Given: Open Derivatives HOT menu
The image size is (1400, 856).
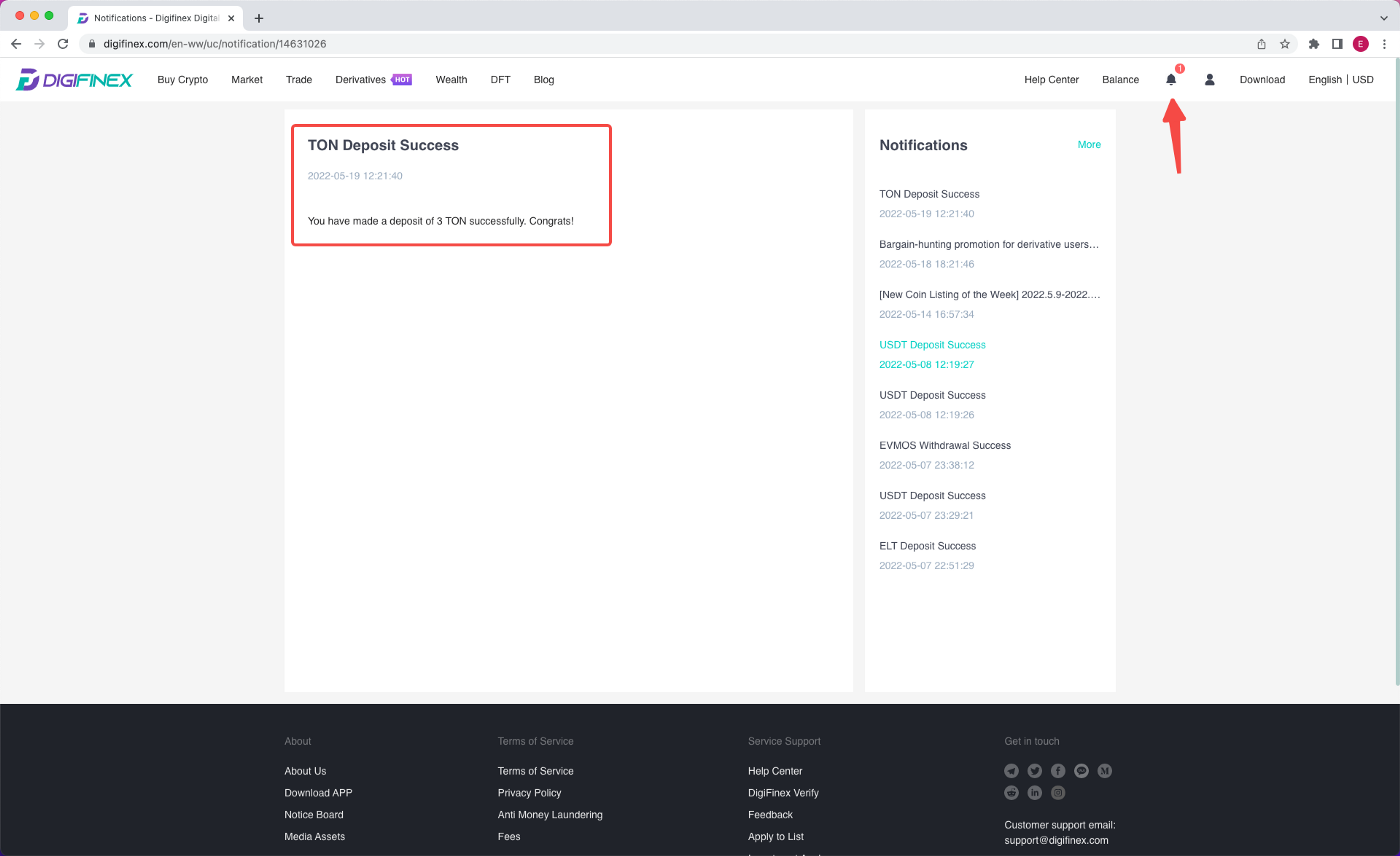Looking at the screenshot, I should 374,79.
